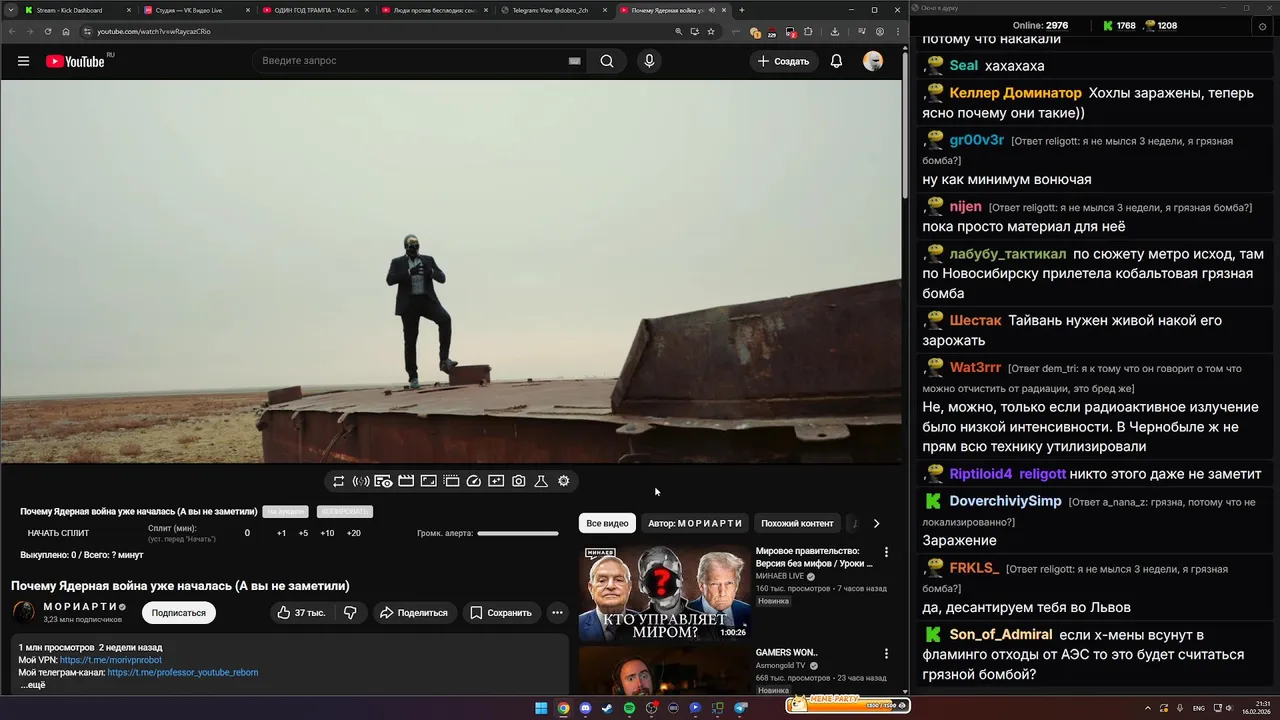Viewport: 1280px width, 720px height.
Task: Click the На аукцион button
Action: 285,512
